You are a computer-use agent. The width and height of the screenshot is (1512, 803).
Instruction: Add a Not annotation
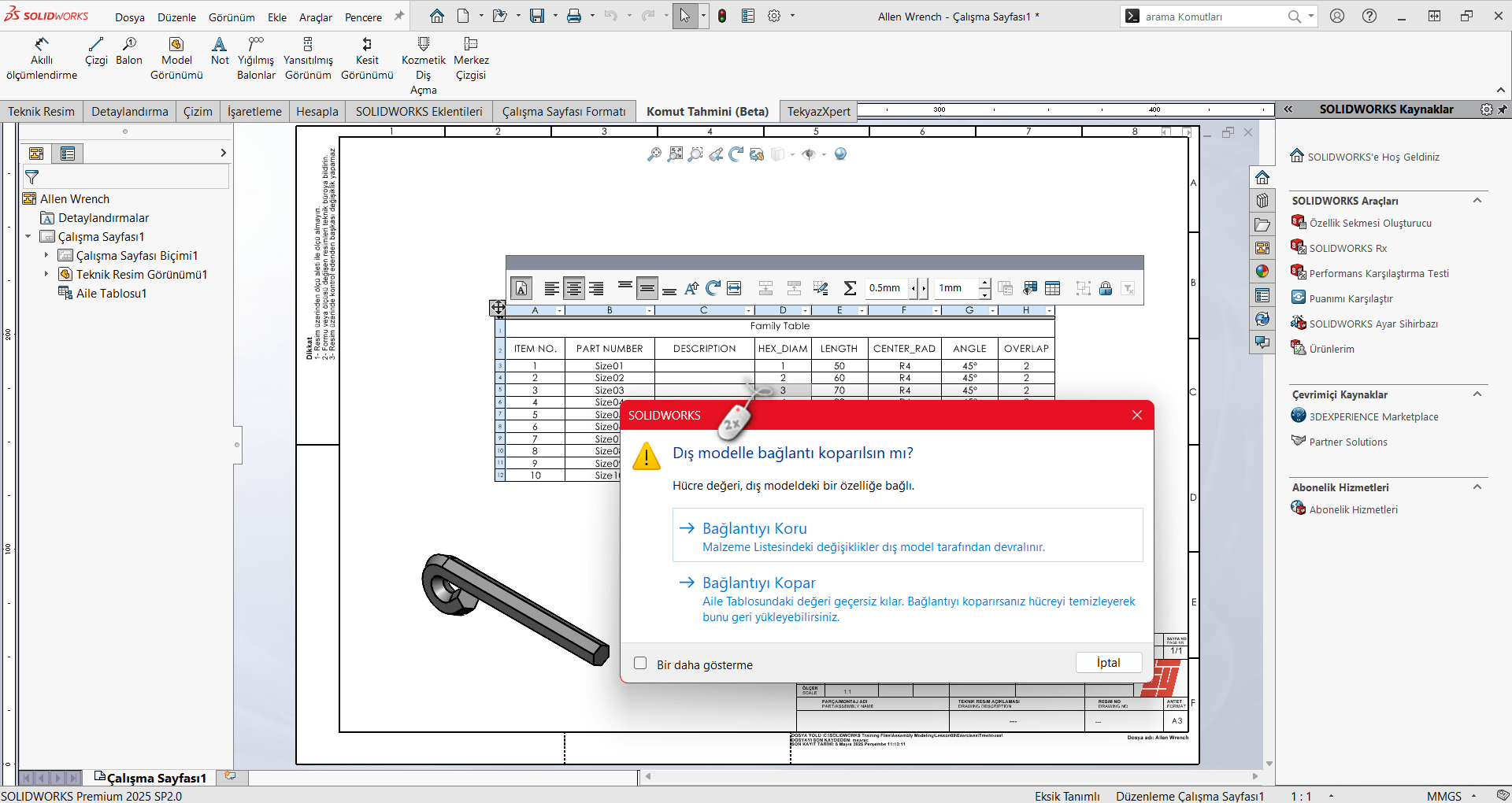pyautogui.click(x=220, y=52)
